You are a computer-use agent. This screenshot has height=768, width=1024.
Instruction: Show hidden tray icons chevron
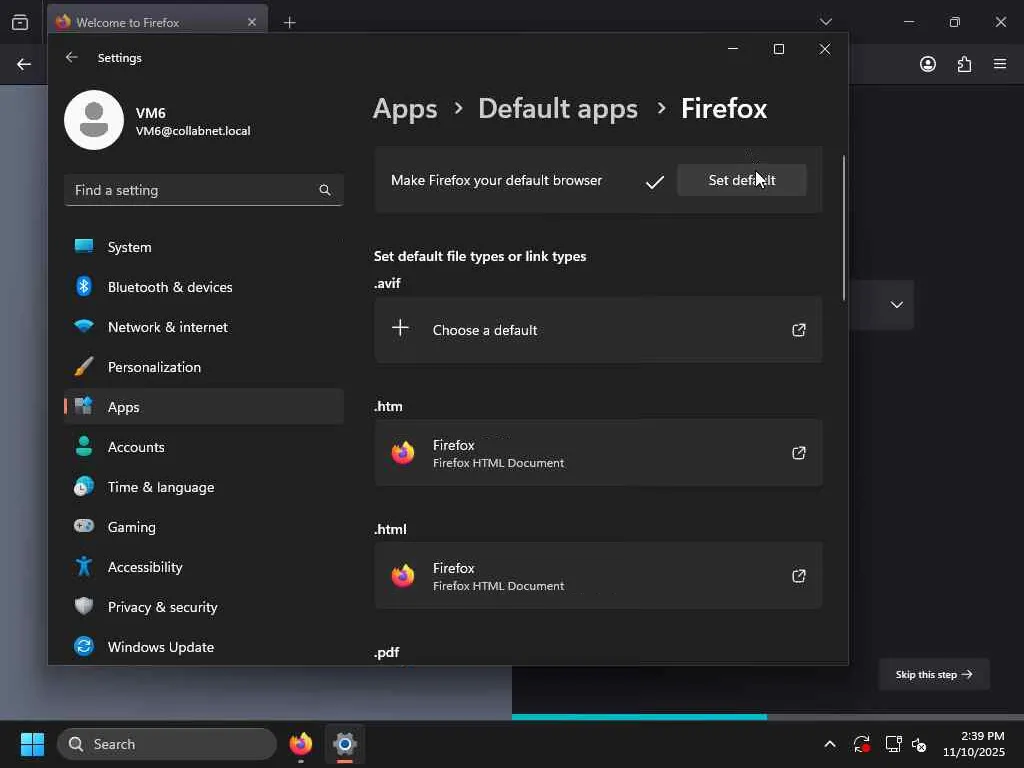click(x=829, y=744)
